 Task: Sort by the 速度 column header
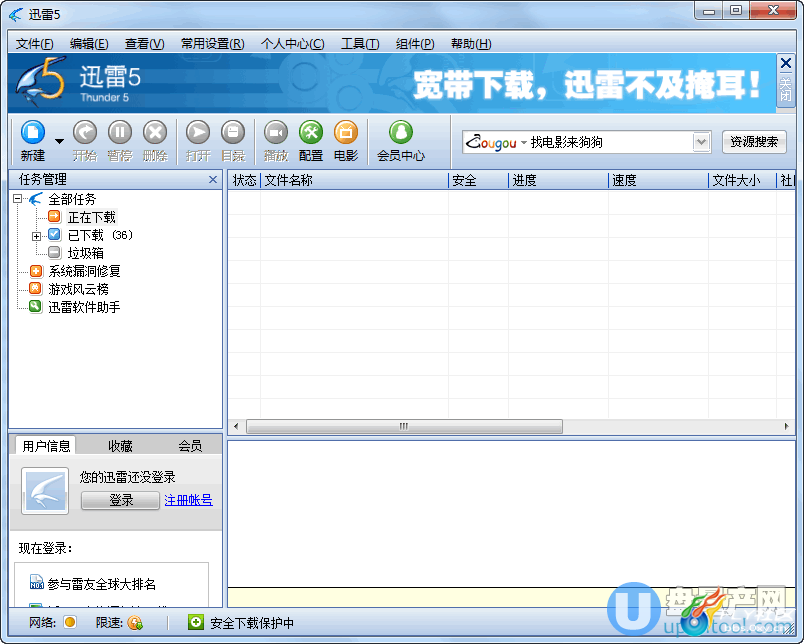click(x=658, y=180)
